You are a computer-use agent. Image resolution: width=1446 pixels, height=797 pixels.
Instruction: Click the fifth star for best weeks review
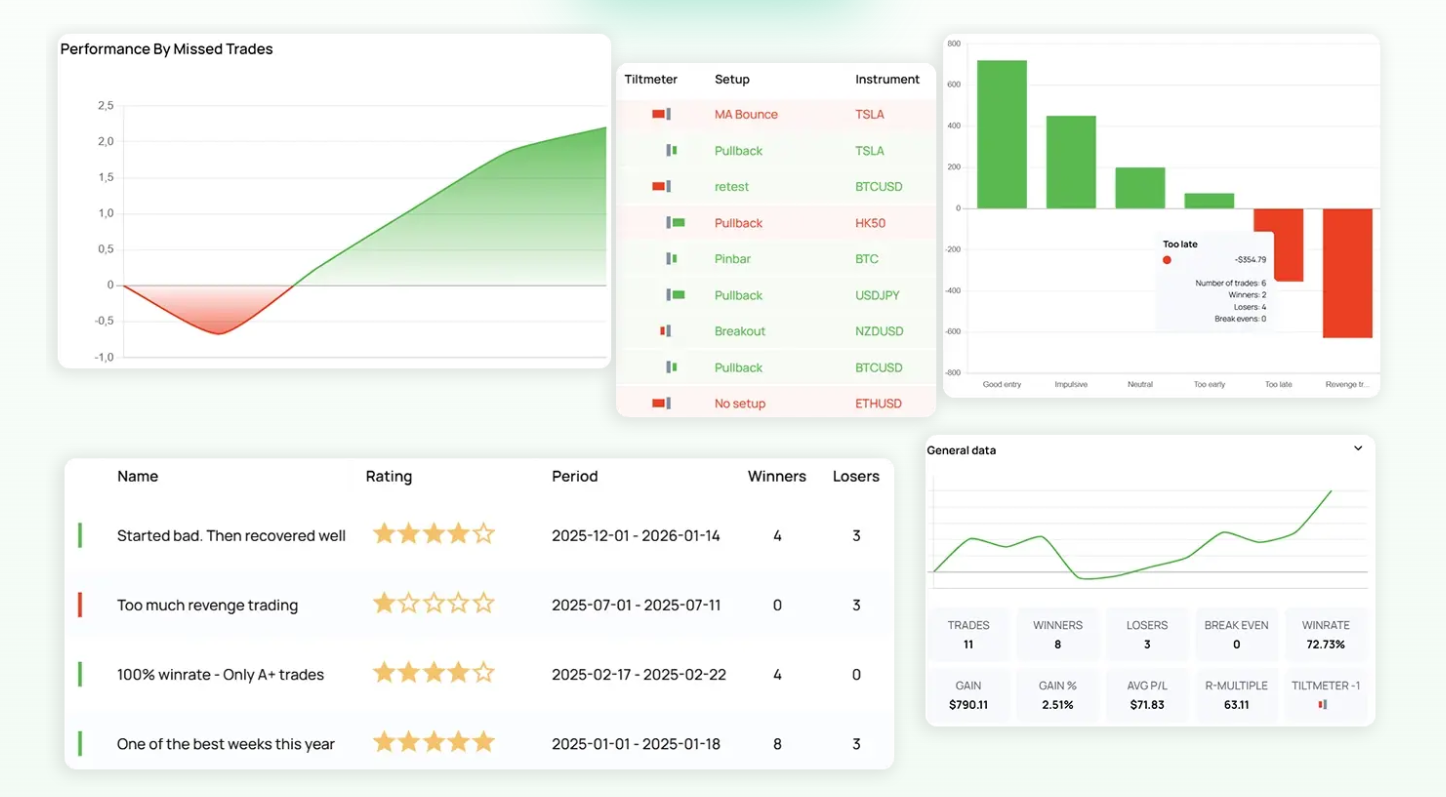click(x=484, y=742)
